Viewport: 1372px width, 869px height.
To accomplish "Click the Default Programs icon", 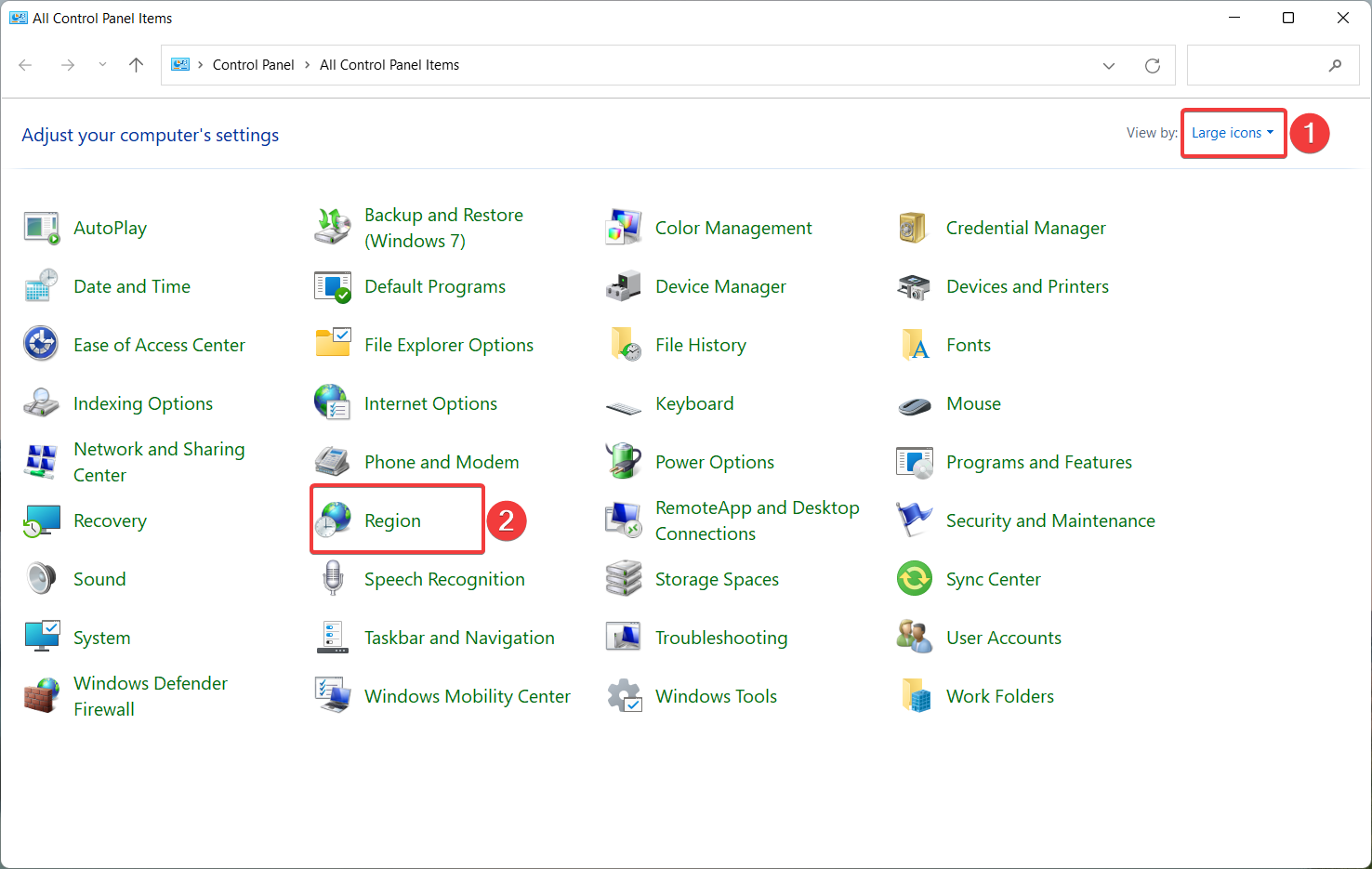I will [x=333, y=286].
